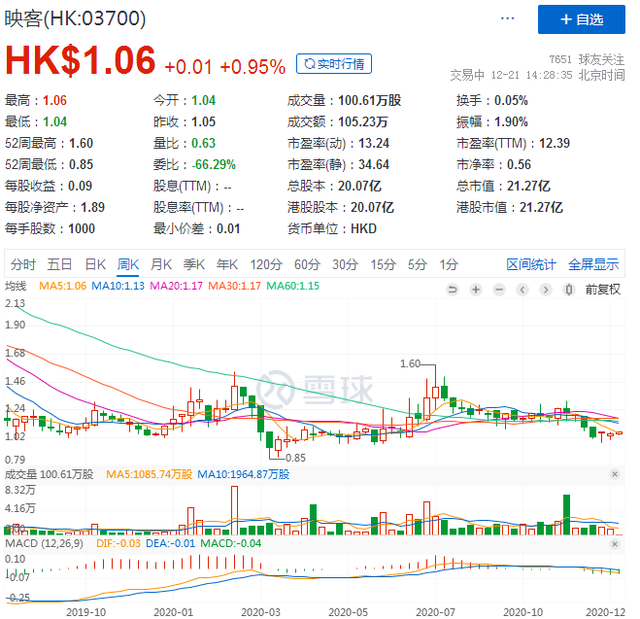The height and width of the screenshot is (619, 640).
Task: Click the candlestick chart type icon
Action: (x=569, y=290)
